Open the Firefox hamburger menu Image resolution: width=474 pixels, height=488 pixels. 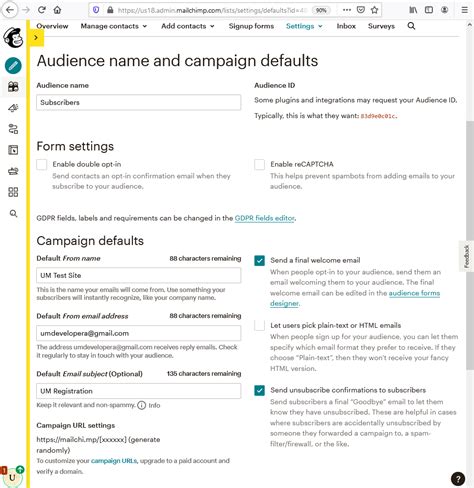tap(464, 10)
